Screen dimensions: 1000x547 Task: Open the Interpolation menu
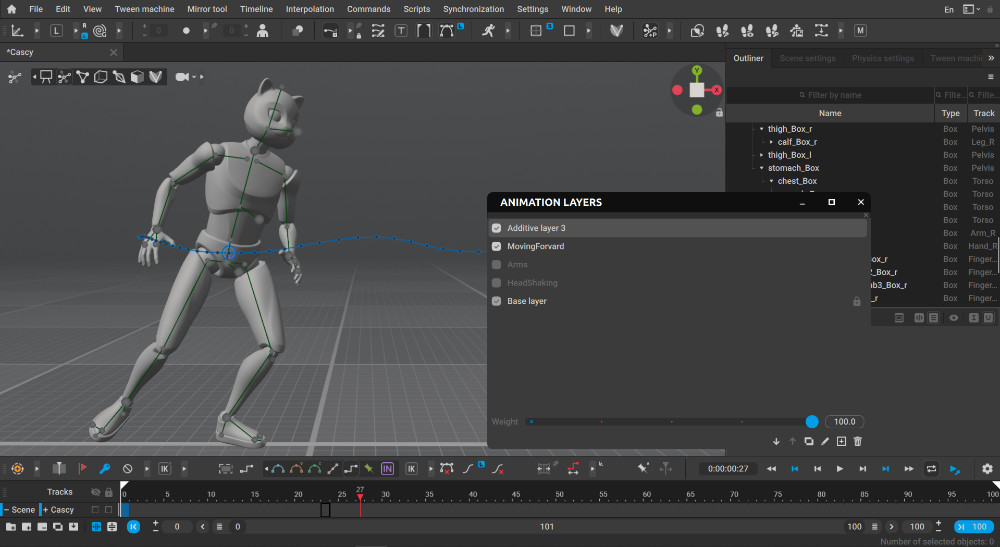pos(309,9)
